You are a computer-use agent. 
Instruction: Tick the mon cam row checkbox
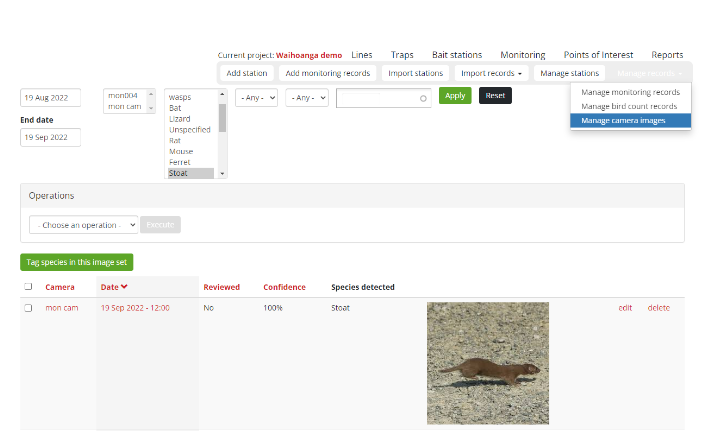[x=28, y=308]
